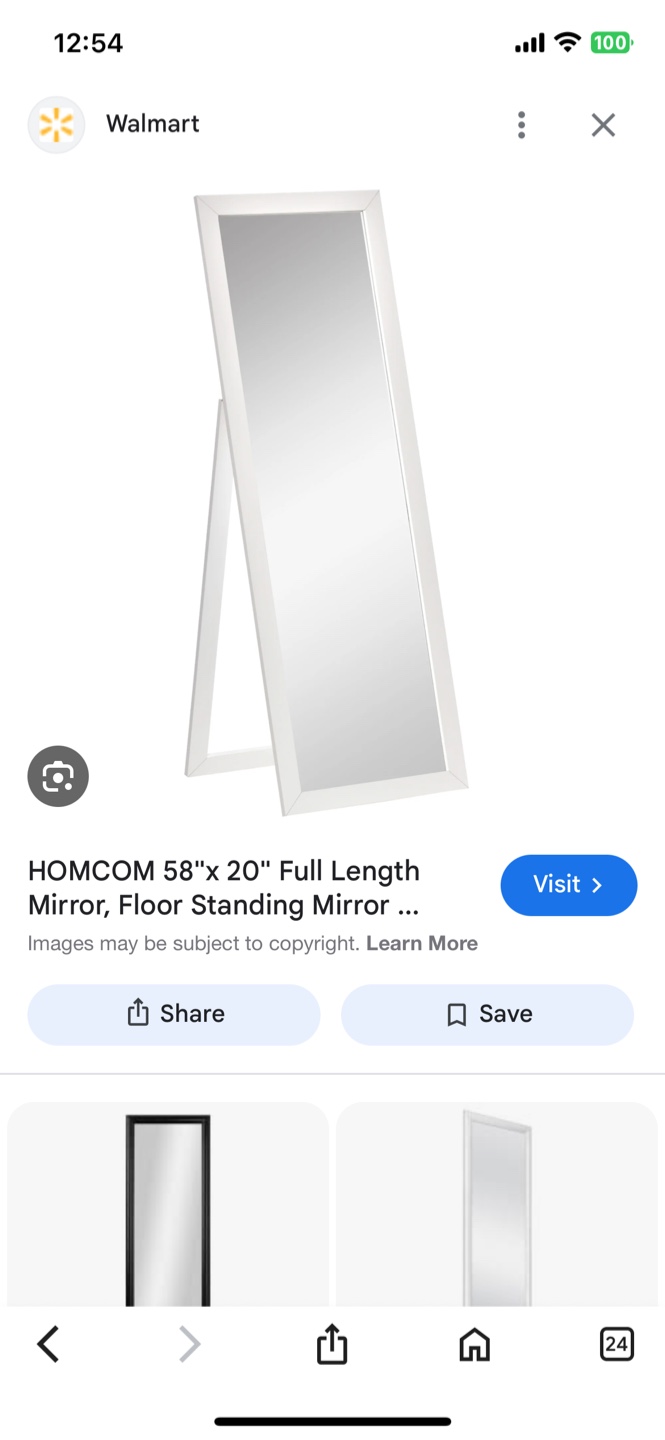Tap the chevron arrow inside Visit button
The image size is (665, 1440).
pyautogui.click(x=597, y=885)
